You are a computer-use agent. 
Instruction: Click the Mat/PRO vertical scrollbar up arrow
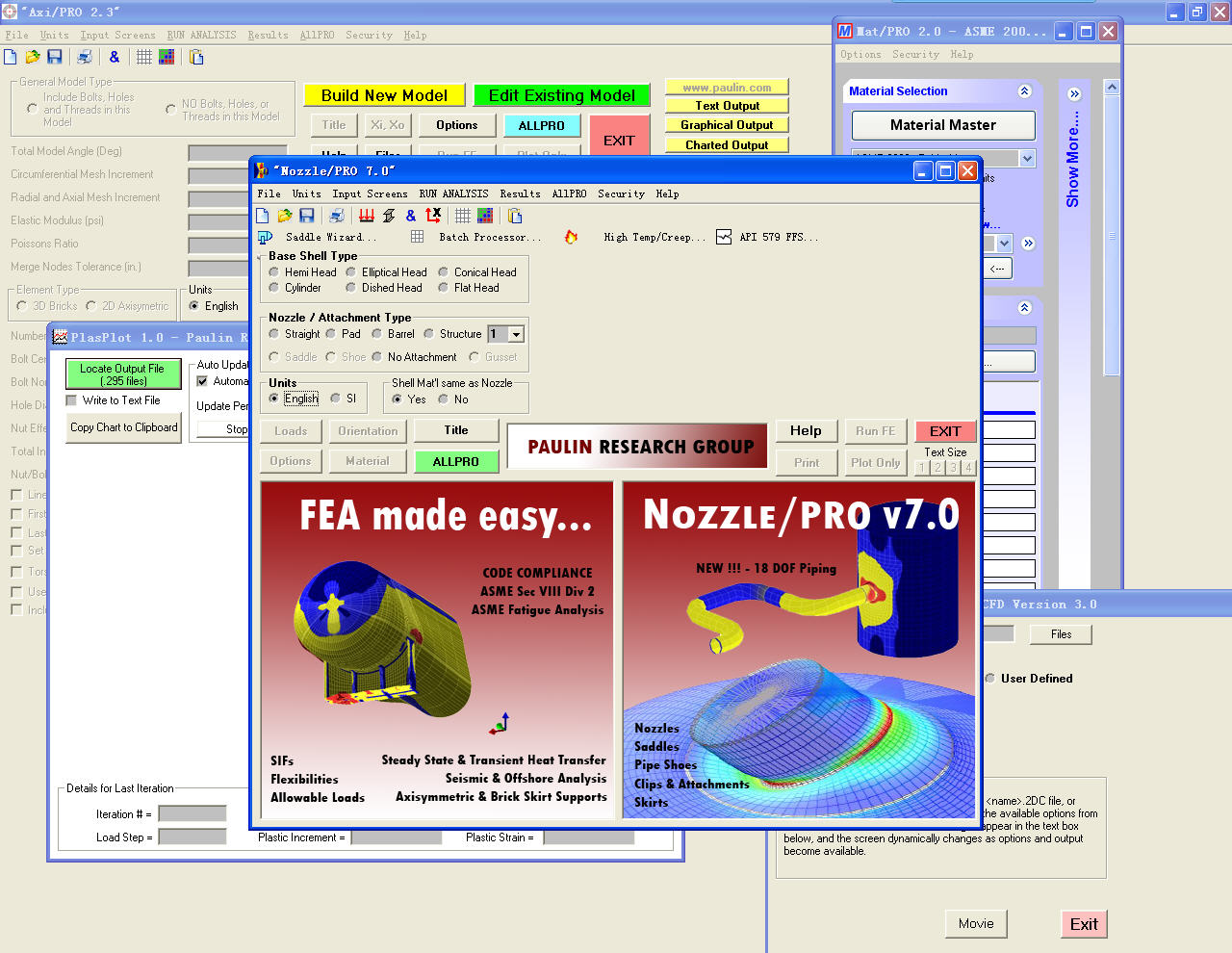1112,88
